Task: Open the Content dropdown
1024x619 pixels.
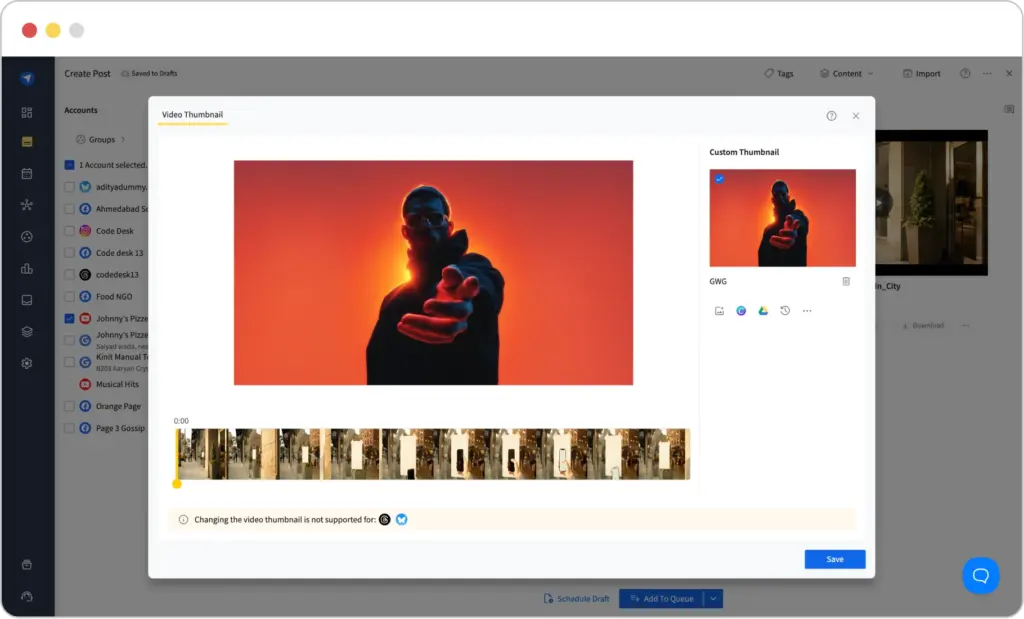Action: pos(847,73)
